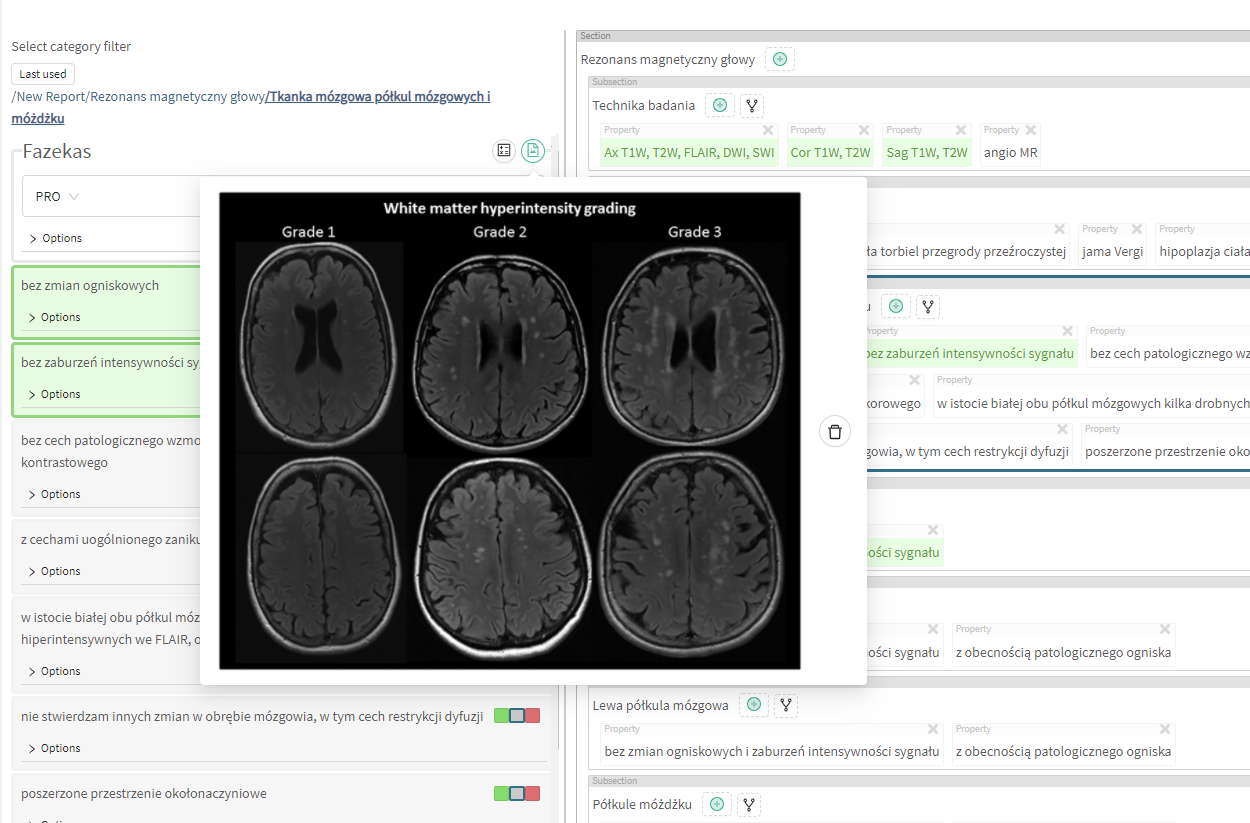Remove the property ending in 'korowego'
This screenshot has height=823, width=1250.
click(x=914, y=380)
